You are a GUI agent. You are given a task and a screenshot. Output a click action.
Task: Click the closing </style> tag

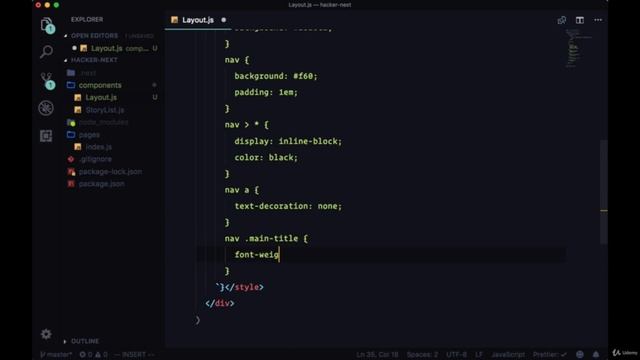click(x=244, y=287)
